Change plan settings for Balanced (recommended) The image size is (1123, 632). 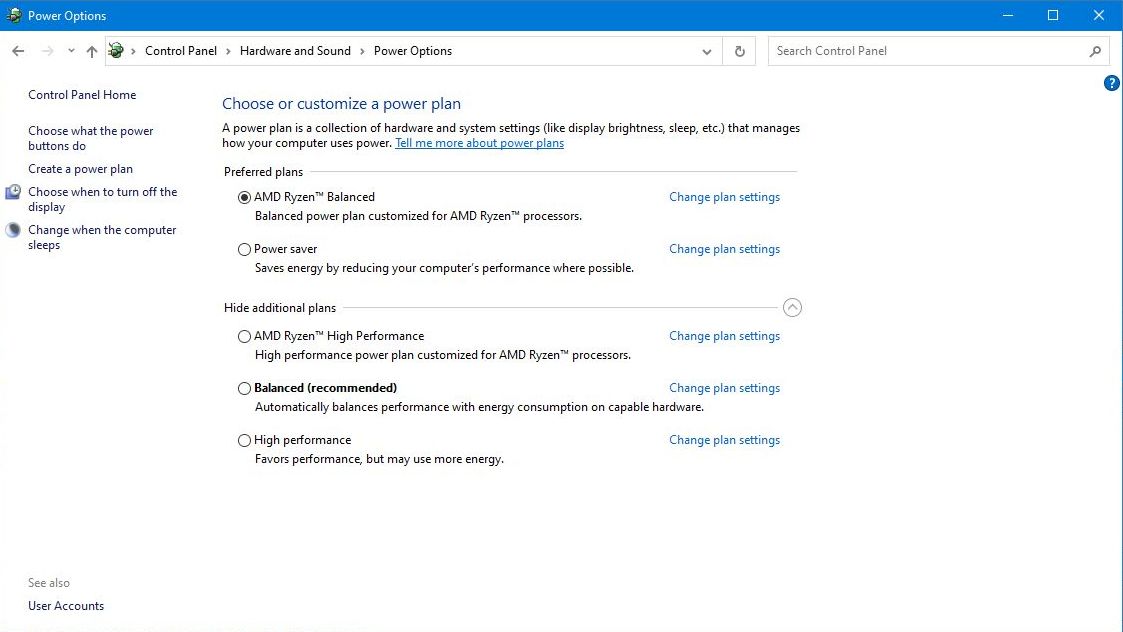724,388
